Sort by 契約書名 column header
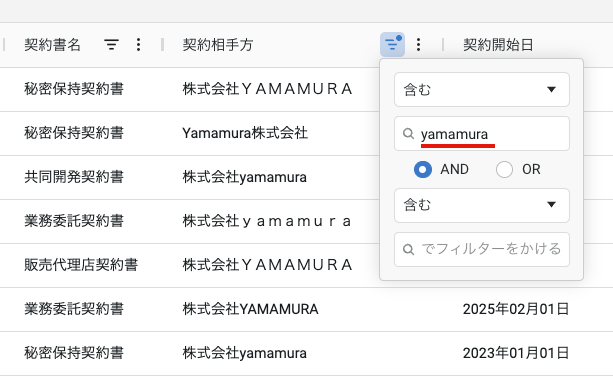 pos(52,45)
